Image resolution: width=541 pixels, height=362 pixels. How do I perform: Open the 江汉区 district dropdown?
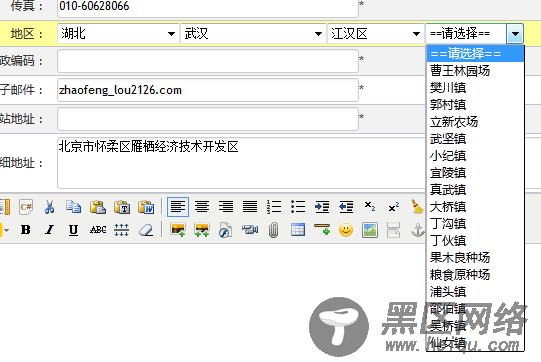click(376, 34)
